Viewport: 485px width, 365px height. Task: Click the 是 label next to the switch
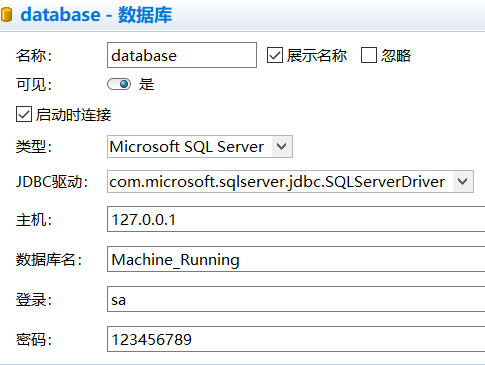pyautogui.click(x=147, y=84)
